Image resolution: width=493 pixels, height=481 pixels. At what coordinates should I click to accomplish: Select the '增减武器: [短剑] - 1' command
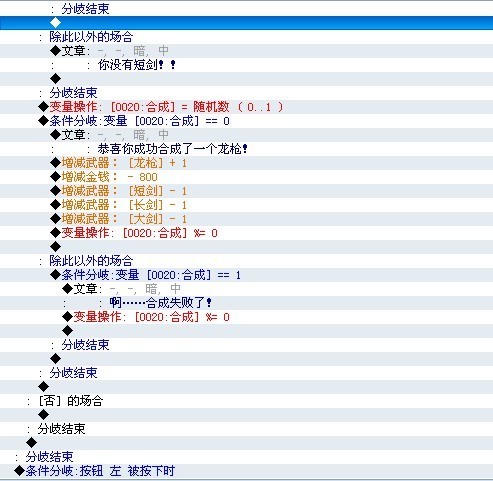246,191
